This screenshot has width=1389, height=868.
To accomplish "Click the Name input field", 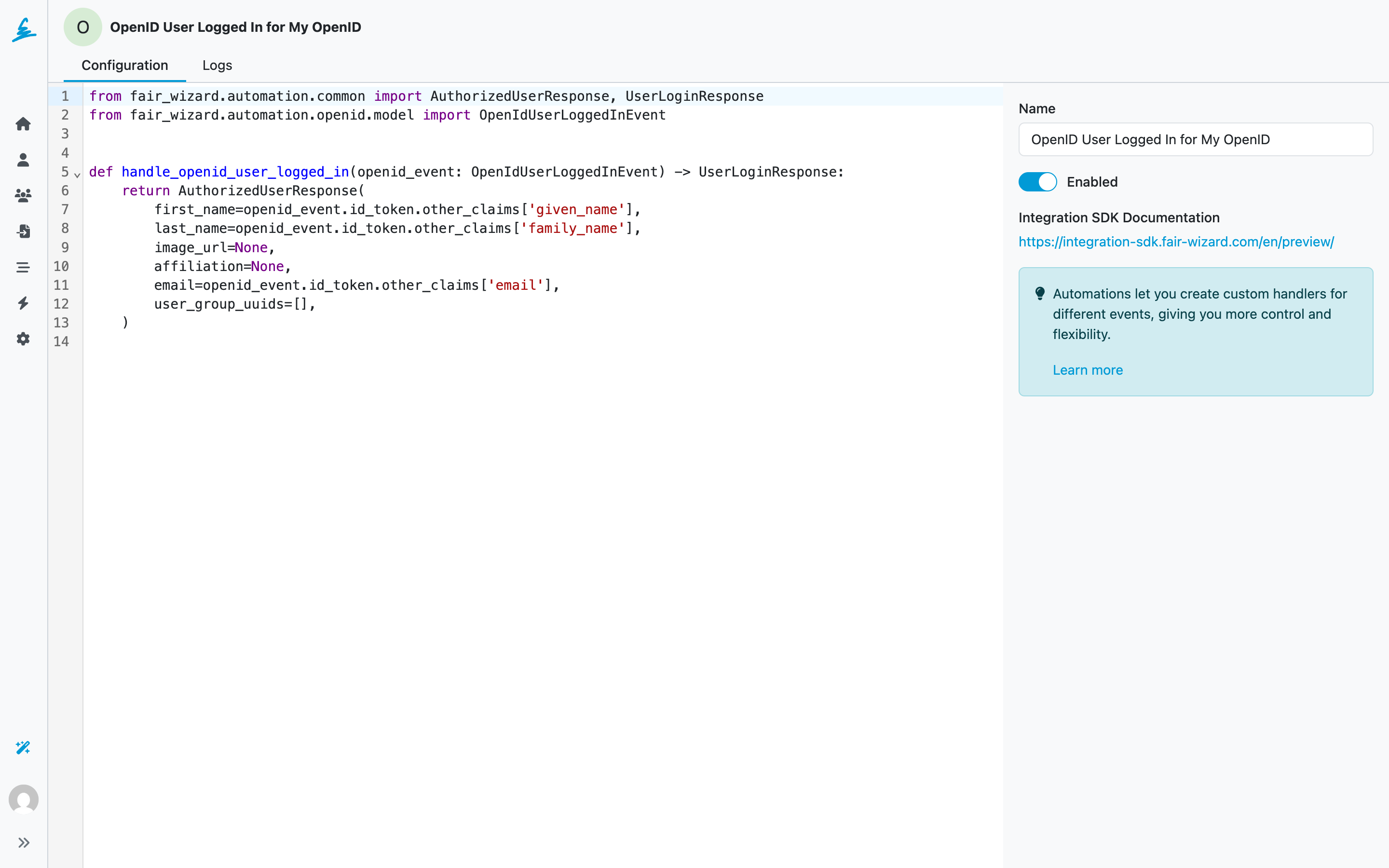I will pyautogui.click(x=1196, y=139).
